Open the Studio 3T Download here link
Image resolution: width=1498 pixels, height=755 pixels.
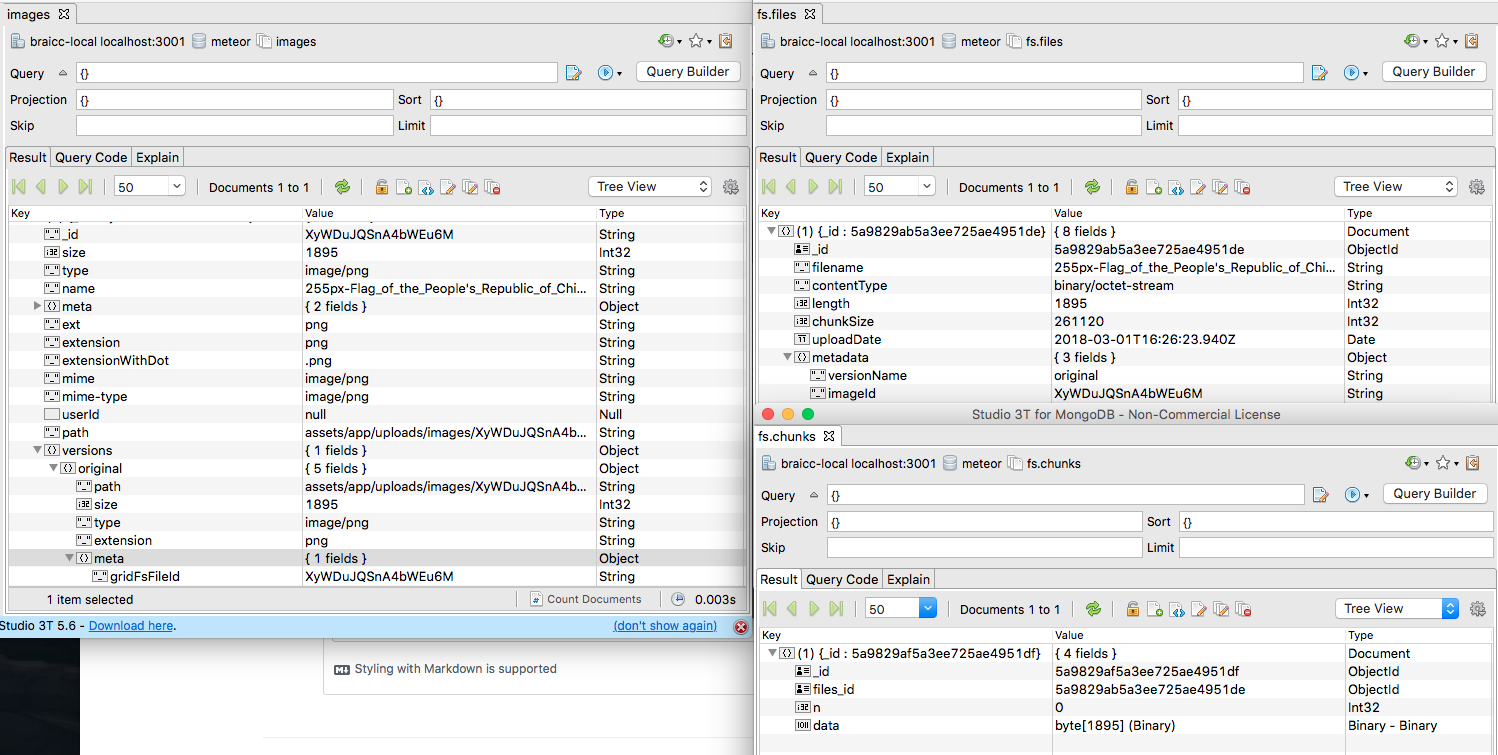click(131, 627)
